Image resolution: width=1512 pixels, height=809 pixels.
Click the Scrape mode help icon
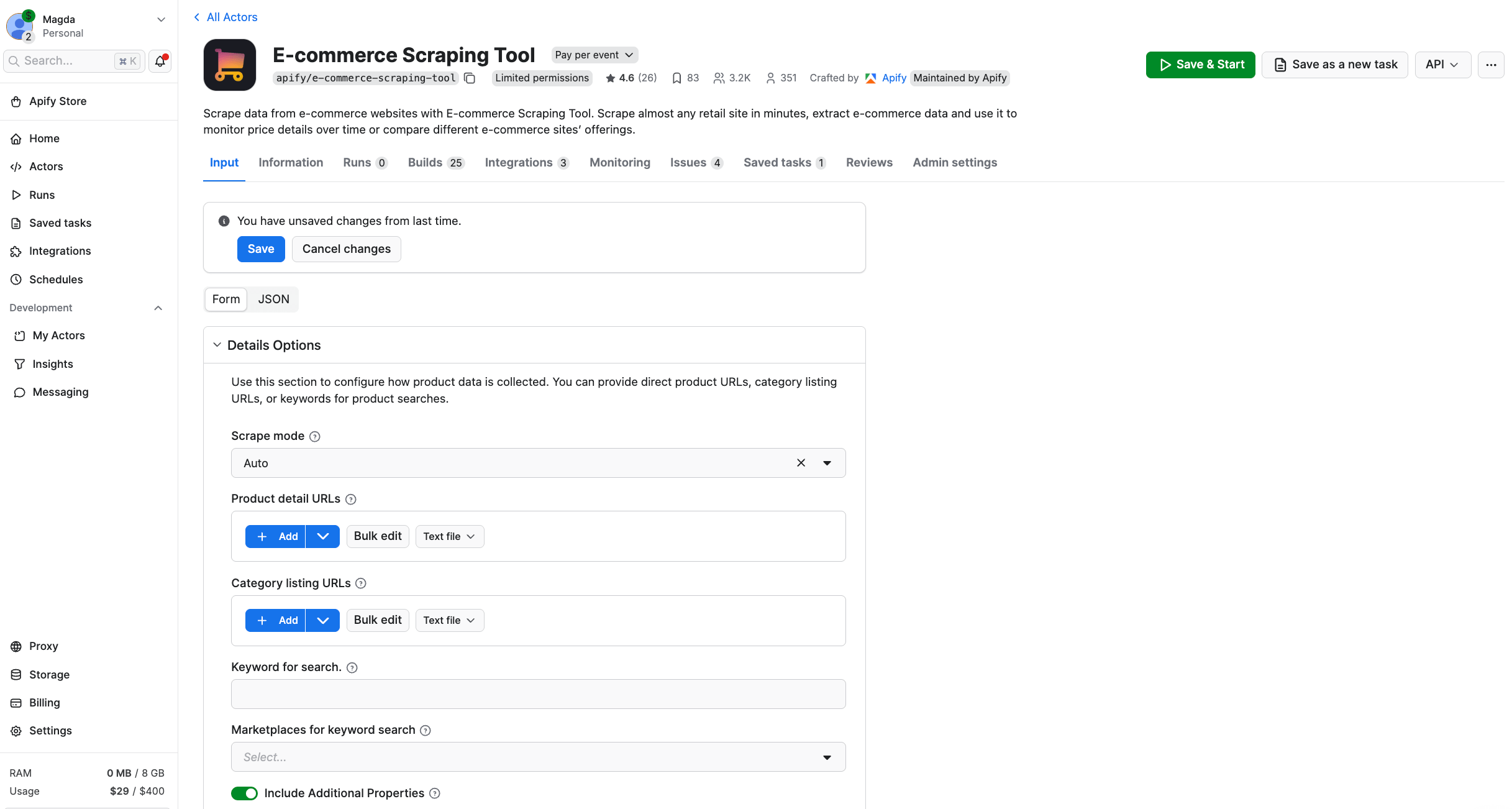(x=315, y=436)
